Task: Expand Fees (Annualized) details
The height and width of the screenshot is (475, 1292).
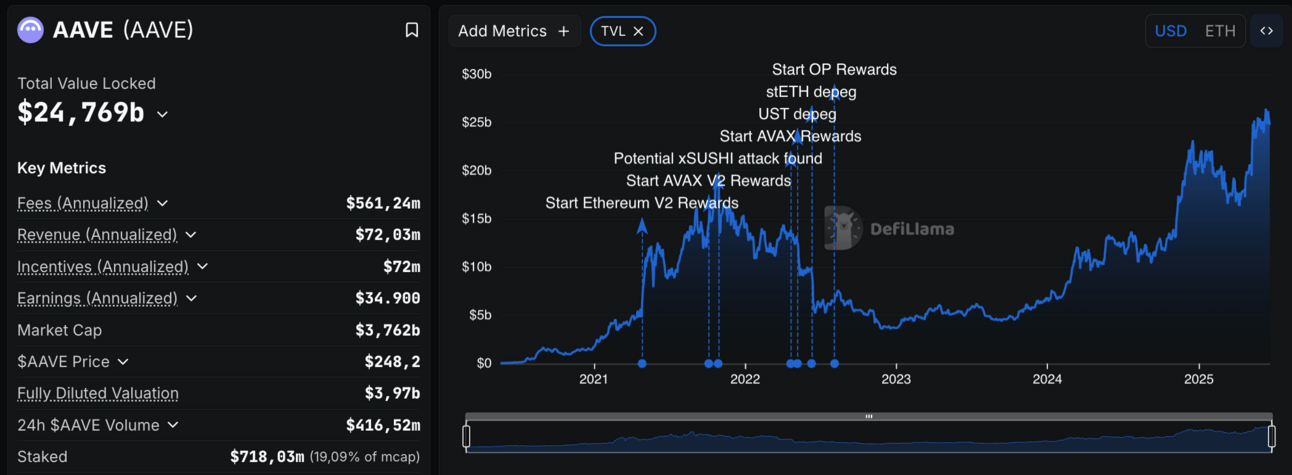Action: (x=162, y=203)
